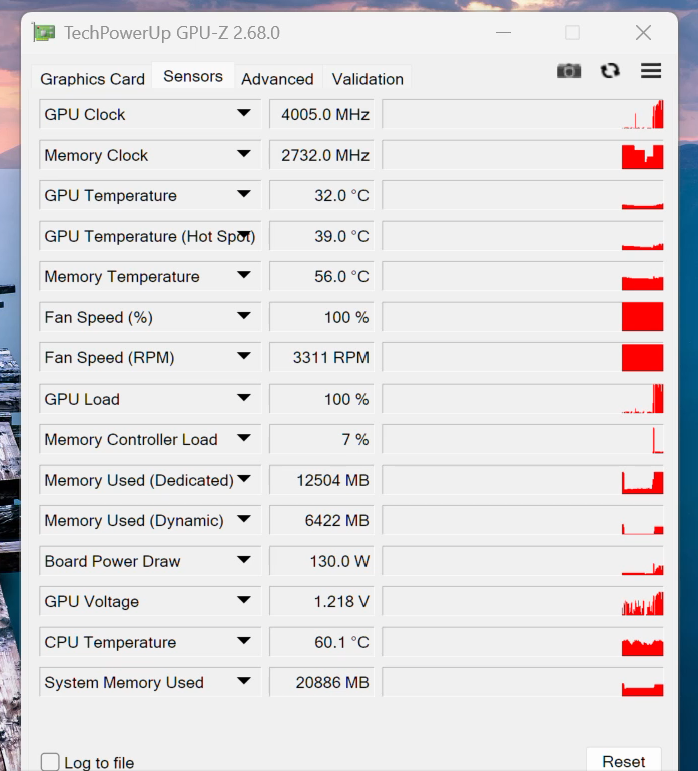Click the 56.0 °C memory temperature value
The width and height of the screenshot is (698, 771).
coord(322,276)
